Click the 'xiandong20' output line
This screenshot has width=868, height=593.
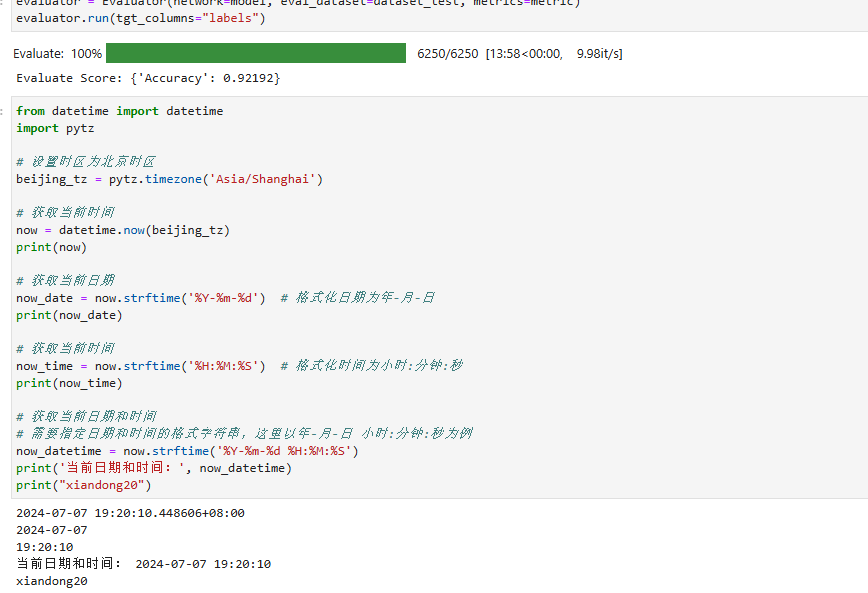(x=51, y=581)
